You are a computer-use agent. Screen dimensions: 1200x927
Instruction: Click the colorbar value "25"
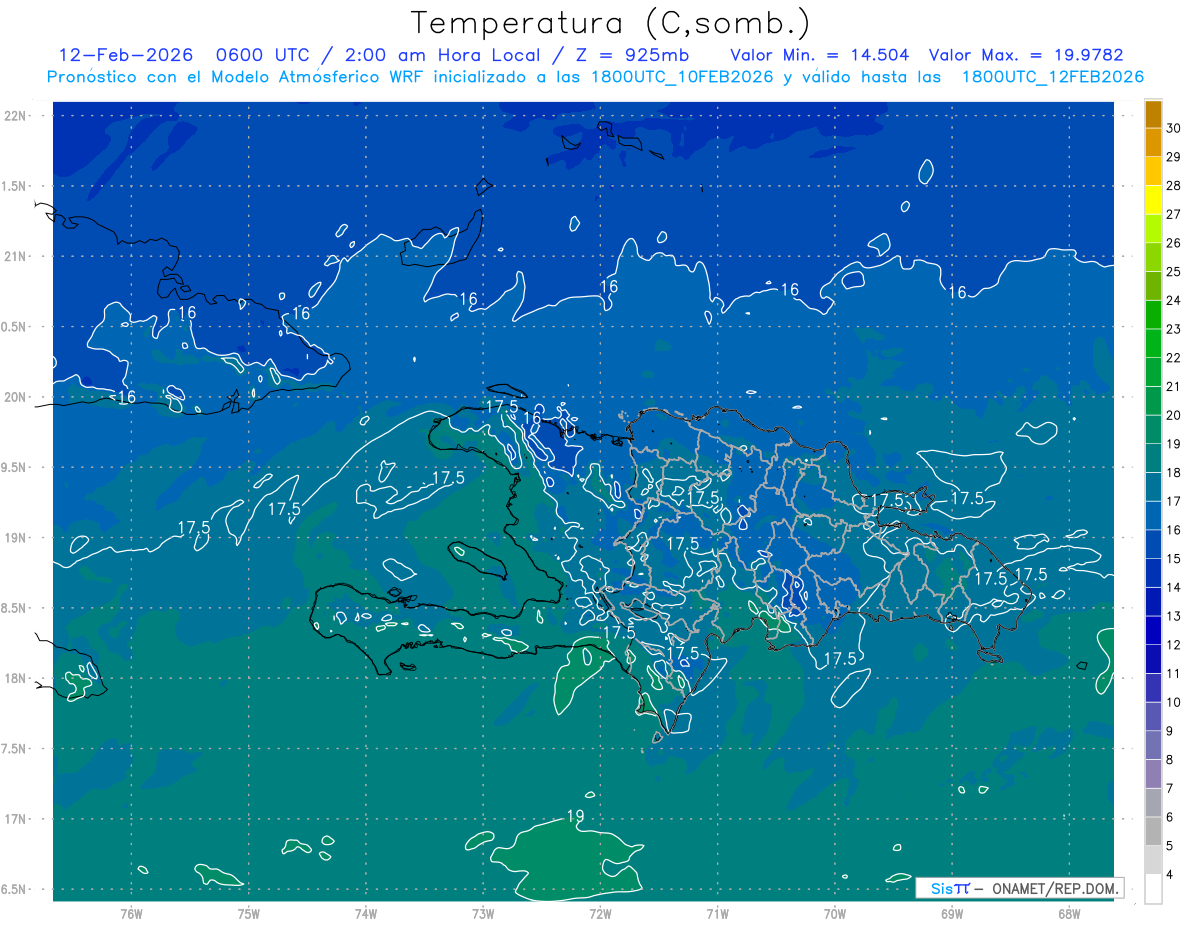coord(1174,272)
